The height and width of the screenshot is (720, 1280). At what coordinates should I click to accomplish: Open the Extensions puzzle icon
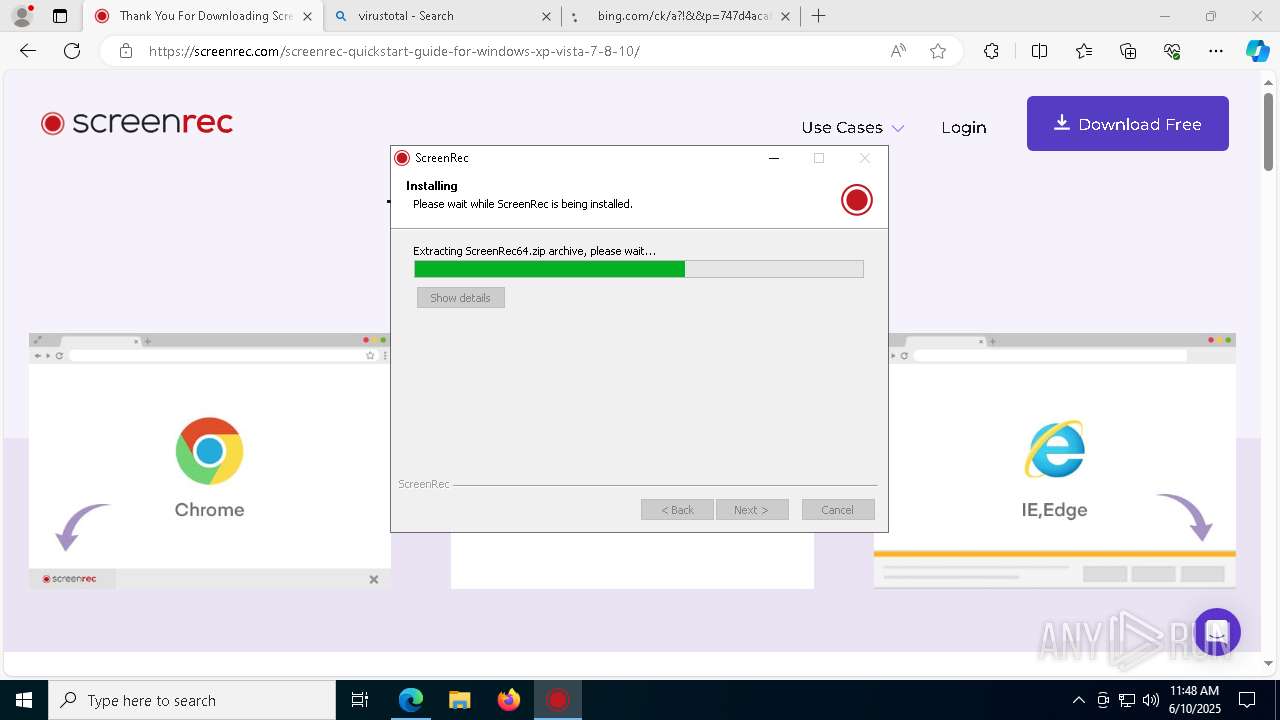coord(991,51)
